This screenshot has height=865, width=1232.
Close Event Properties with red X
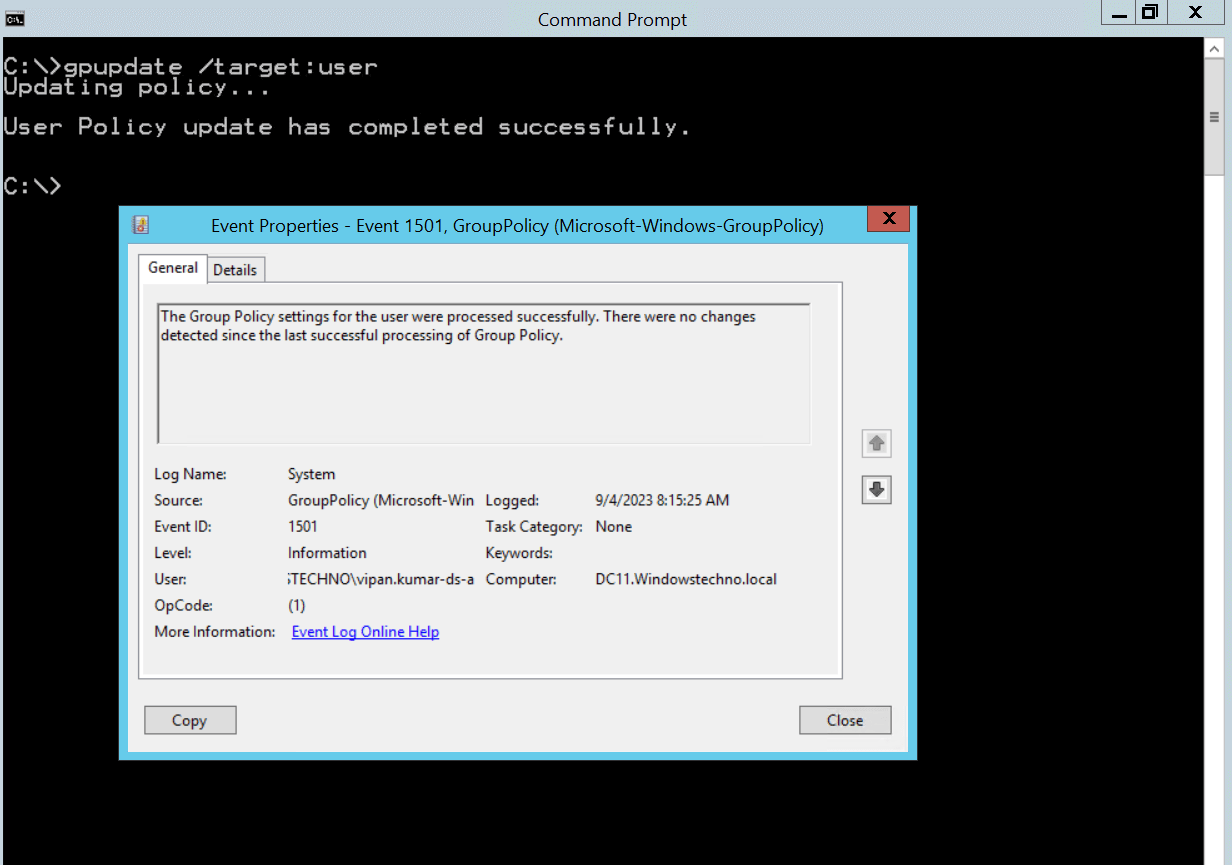(888, 219)
